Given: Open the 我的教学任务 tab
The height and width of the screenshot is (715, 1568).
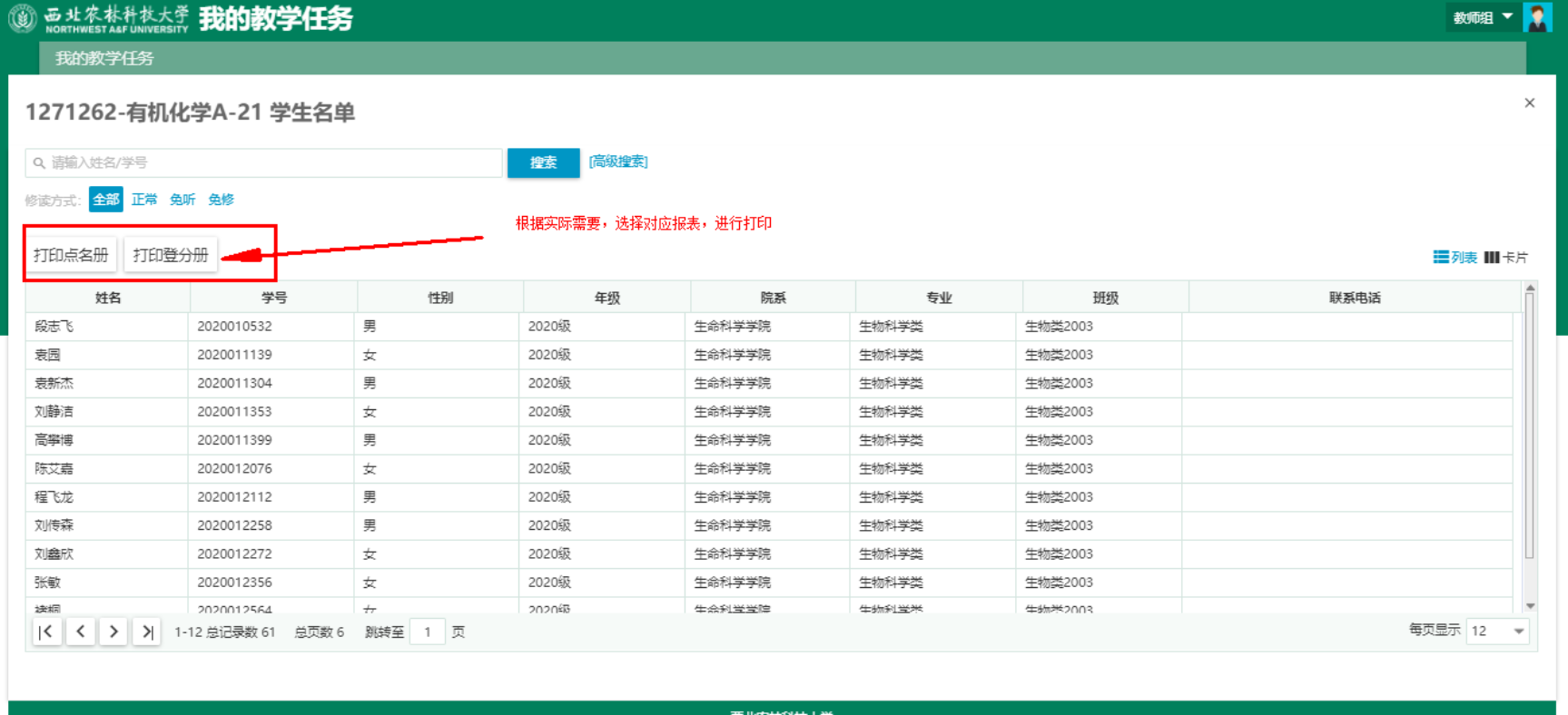Looking at the screenshot, I should click(x=104, y=58).
